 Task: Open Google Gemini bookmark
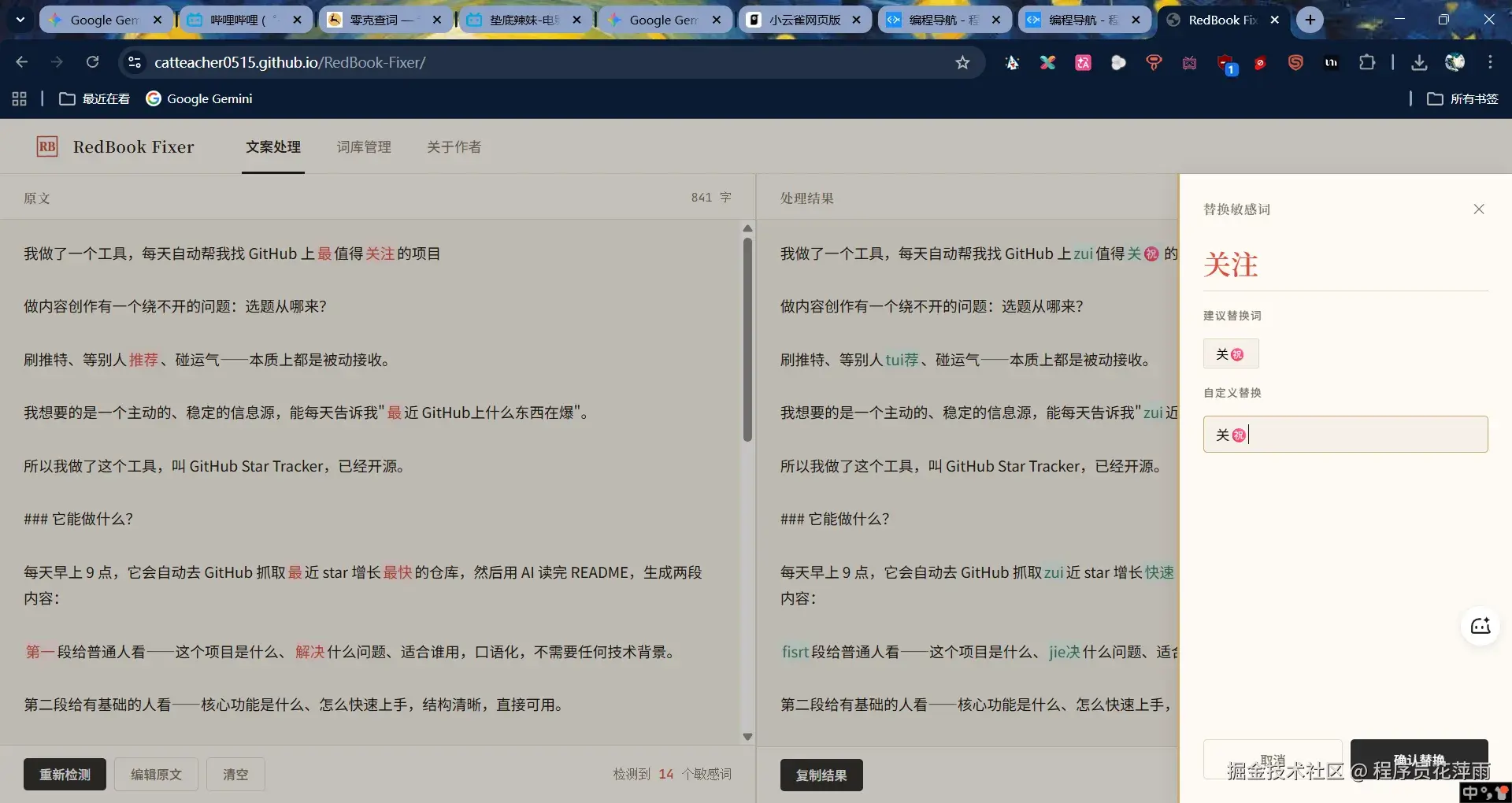pyautogui.click(x=199, y=98)
